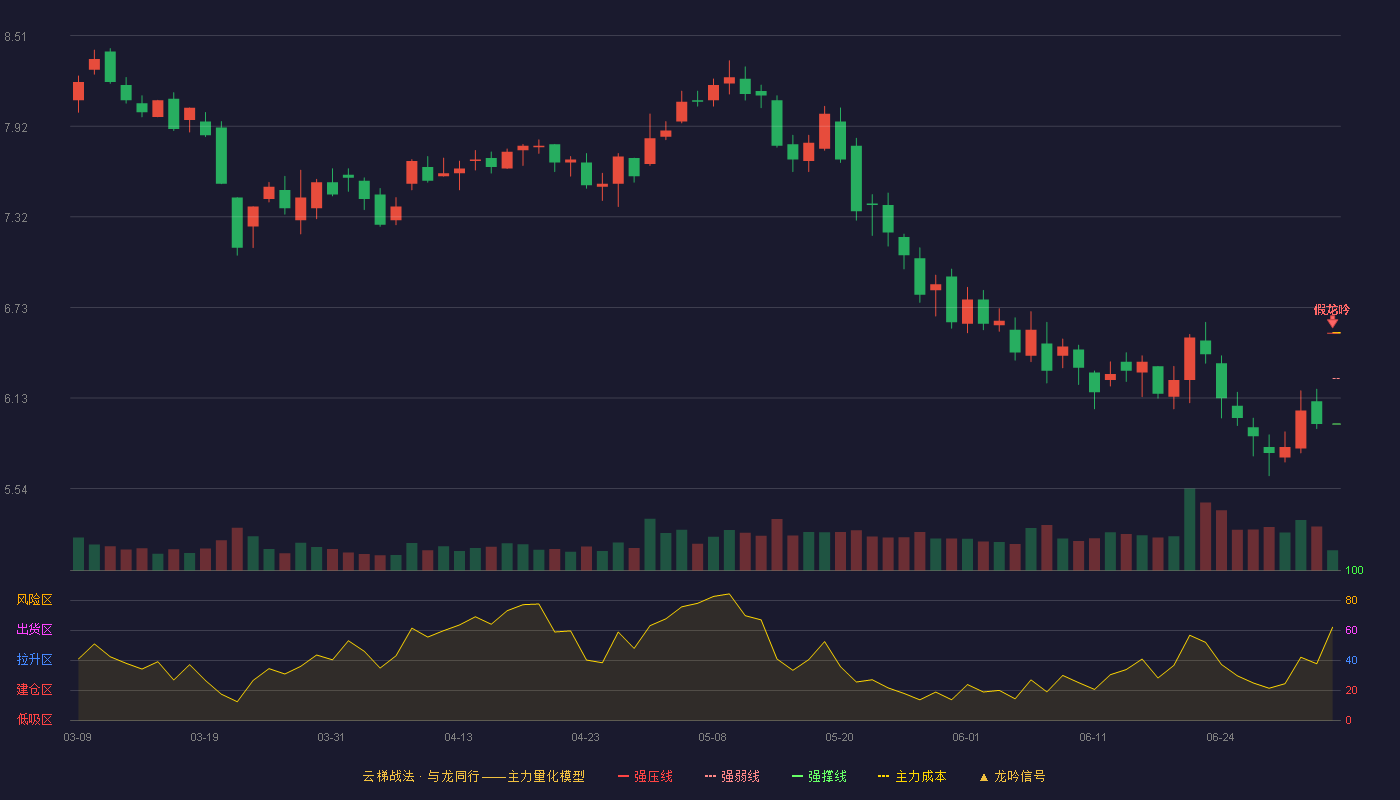Click the 05-20 date label
The image size is (1400, 800).
click(839, 737)
